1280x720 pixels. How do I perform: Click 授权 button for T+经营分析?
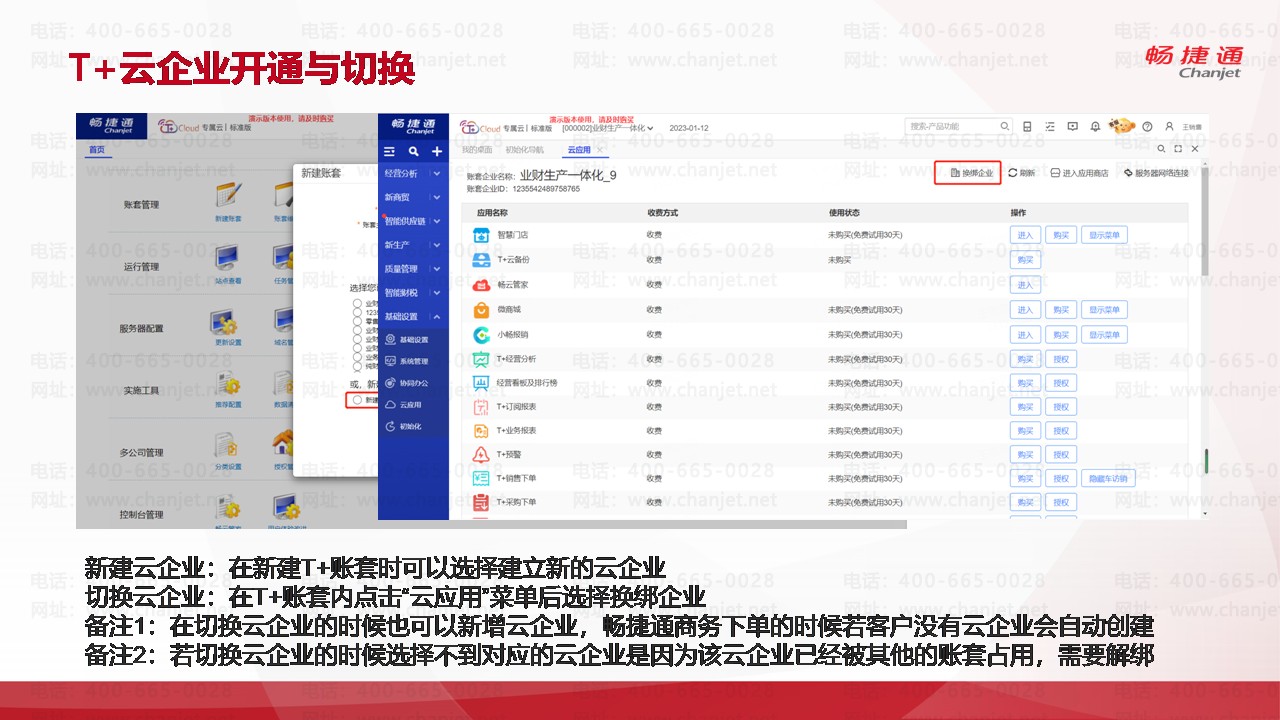(1061, 358)
